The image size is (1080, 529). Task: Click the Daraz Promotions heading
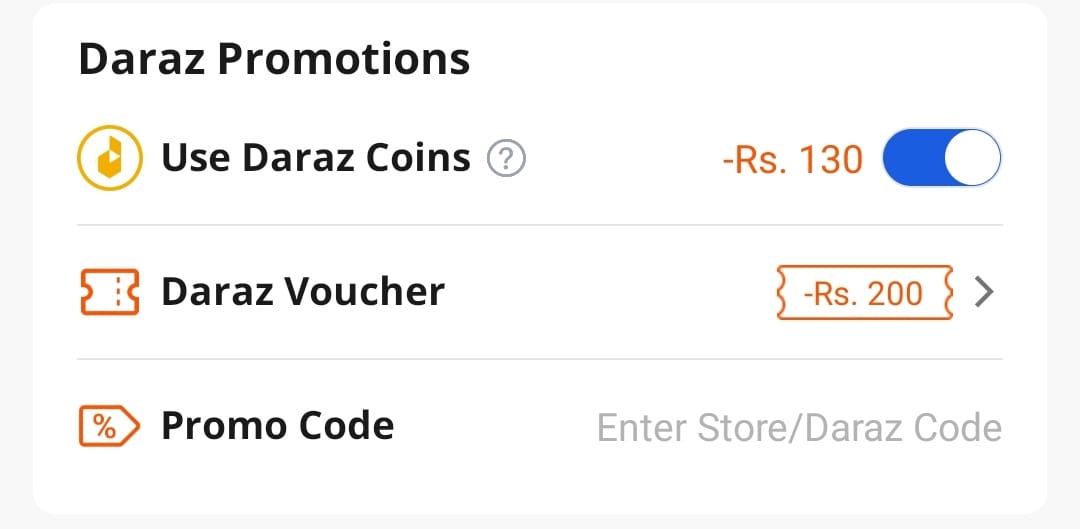pos(274,59)
